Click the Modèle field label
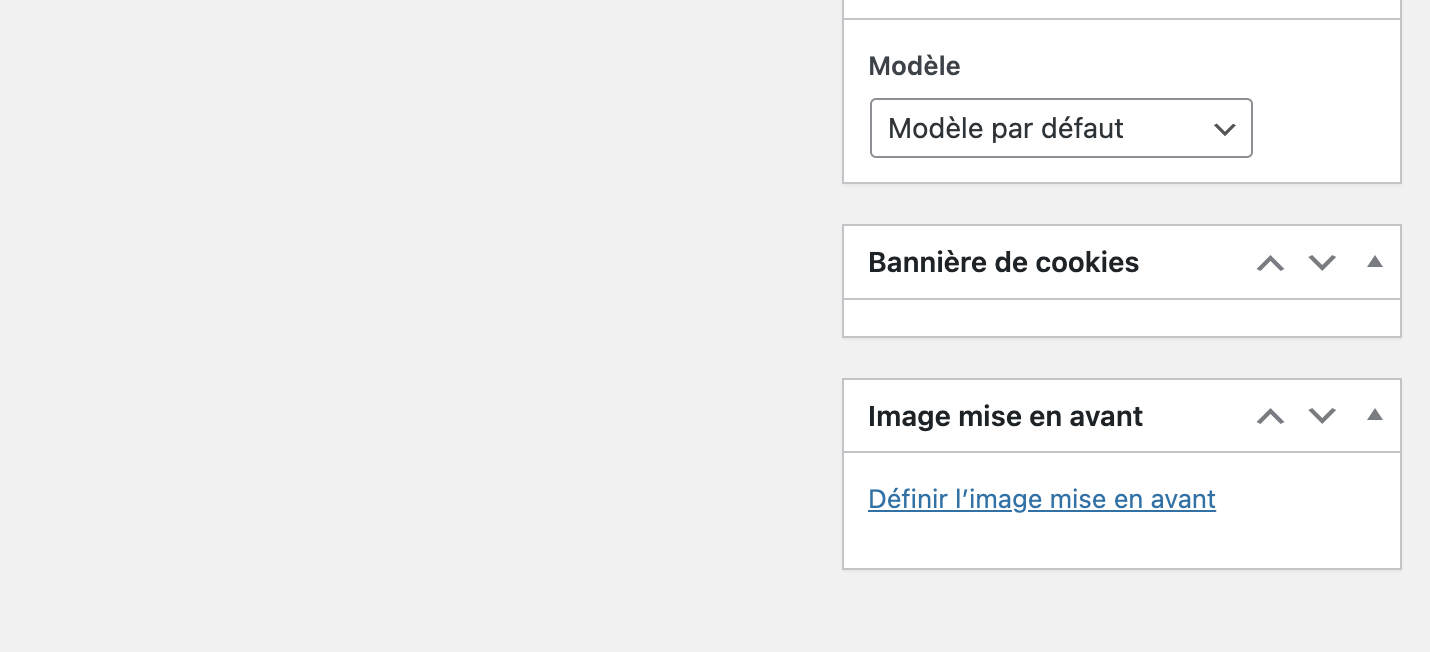1430x652 pixels. tap(914, 66)
